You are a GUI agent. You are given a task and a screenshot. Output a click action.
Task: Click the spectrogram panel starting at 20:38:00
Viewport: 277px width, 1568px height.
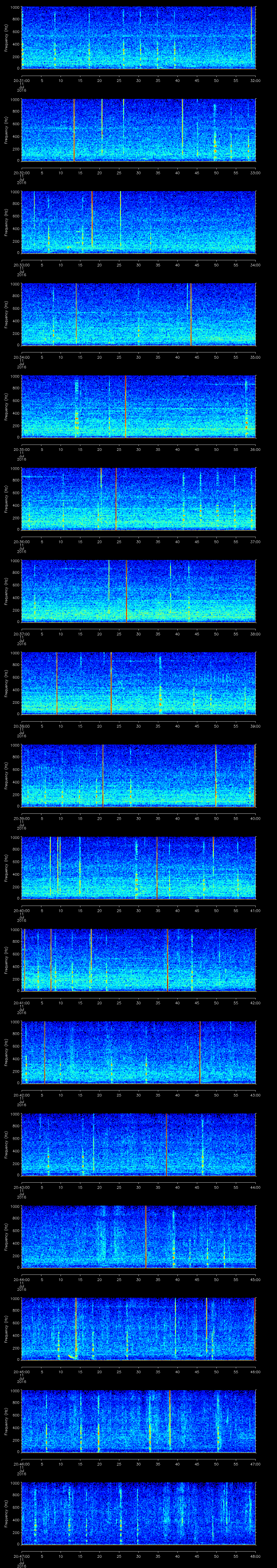click(138, 683)
